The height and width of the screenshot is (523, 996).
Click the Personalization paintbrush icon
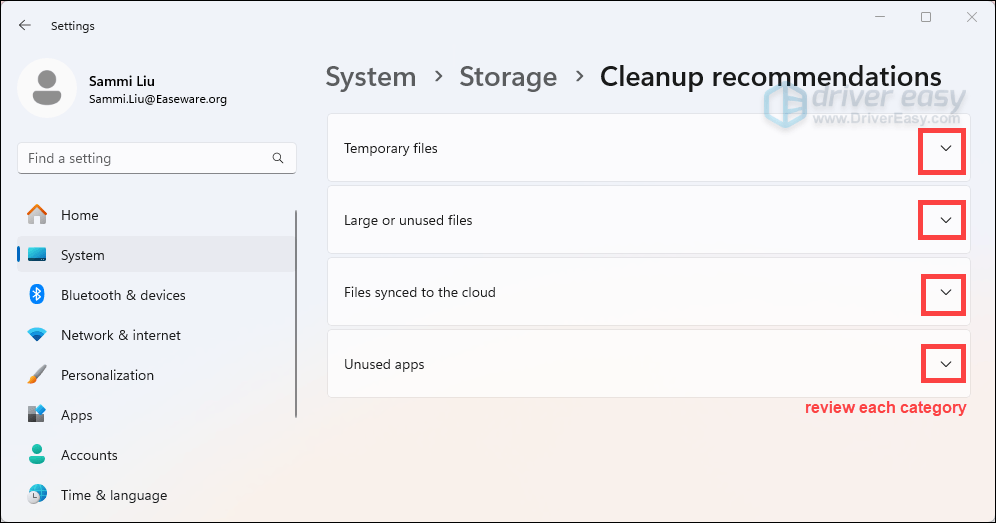(x=37, y=375)
